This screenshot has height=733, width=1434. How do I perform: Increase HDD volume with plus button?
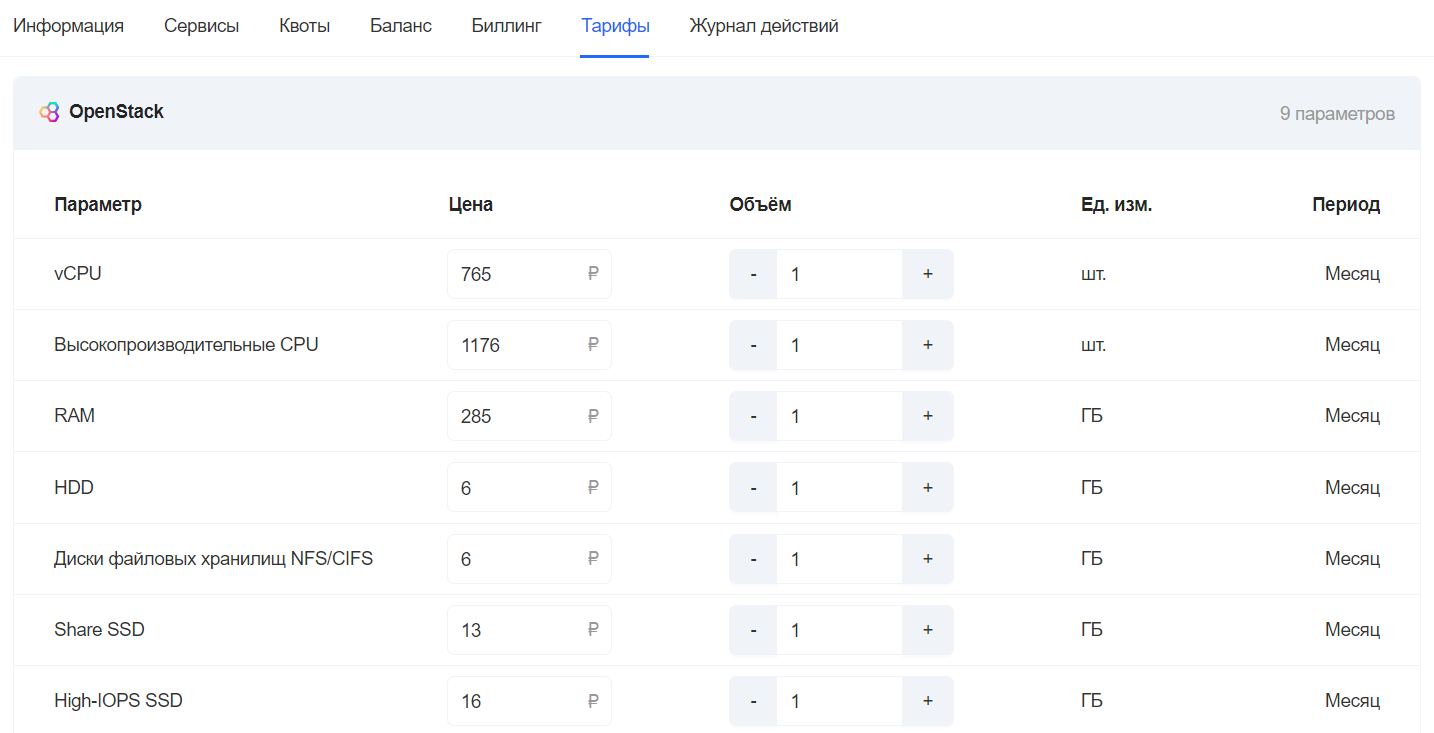click(x=928, y=488)
